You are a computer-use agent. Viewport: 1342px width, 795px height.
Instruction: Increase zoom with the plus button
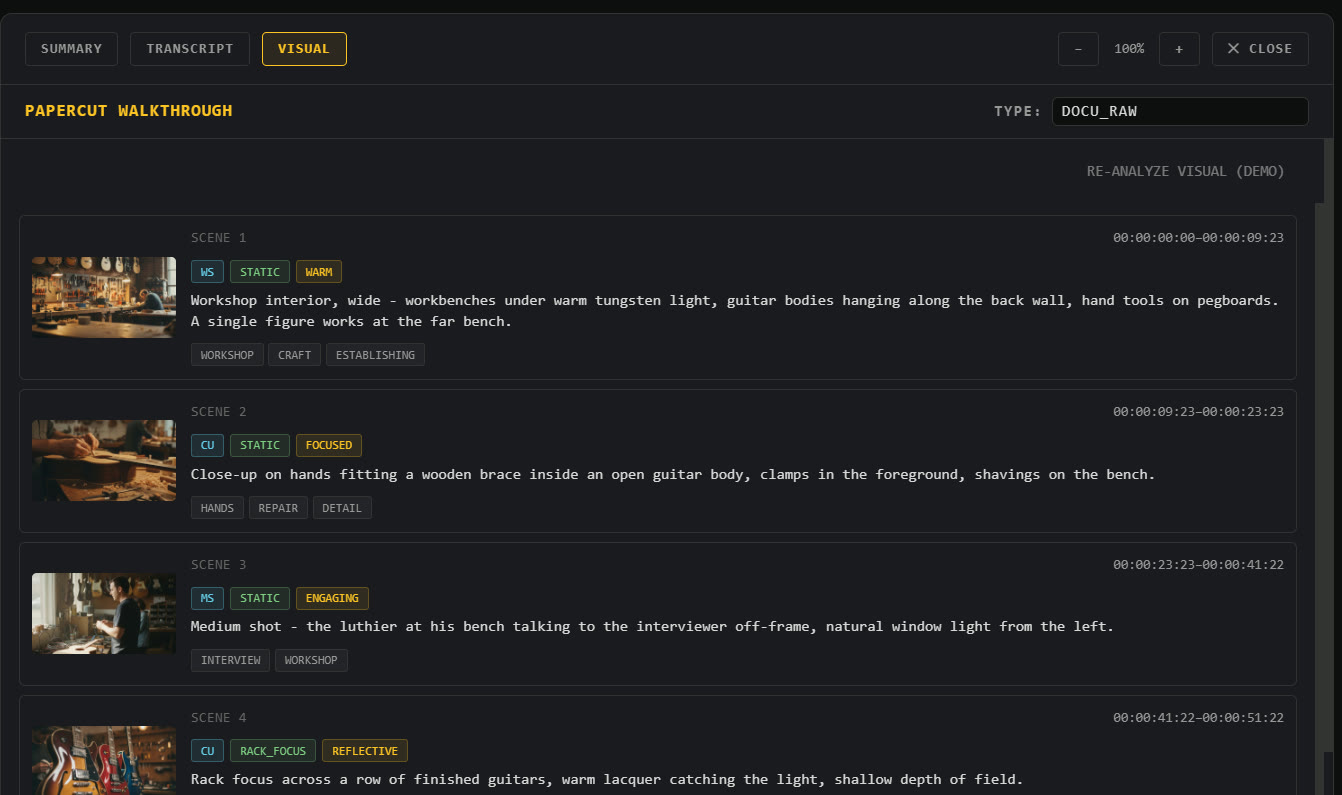1179,49
